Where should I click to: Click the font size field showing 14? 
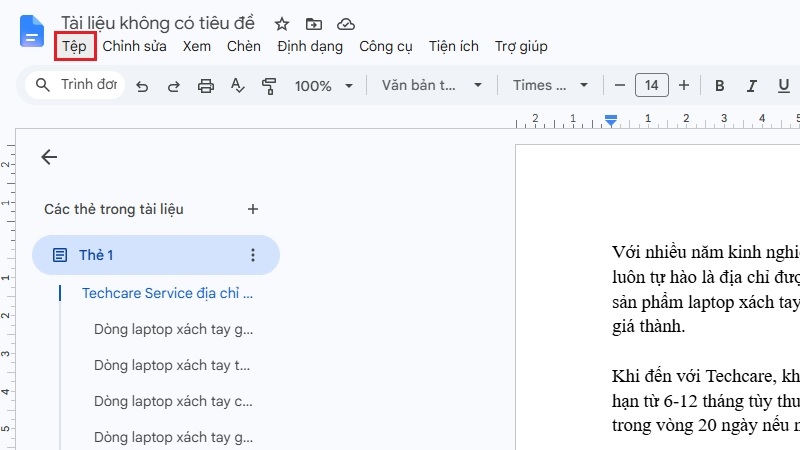(x=652, y=85)
